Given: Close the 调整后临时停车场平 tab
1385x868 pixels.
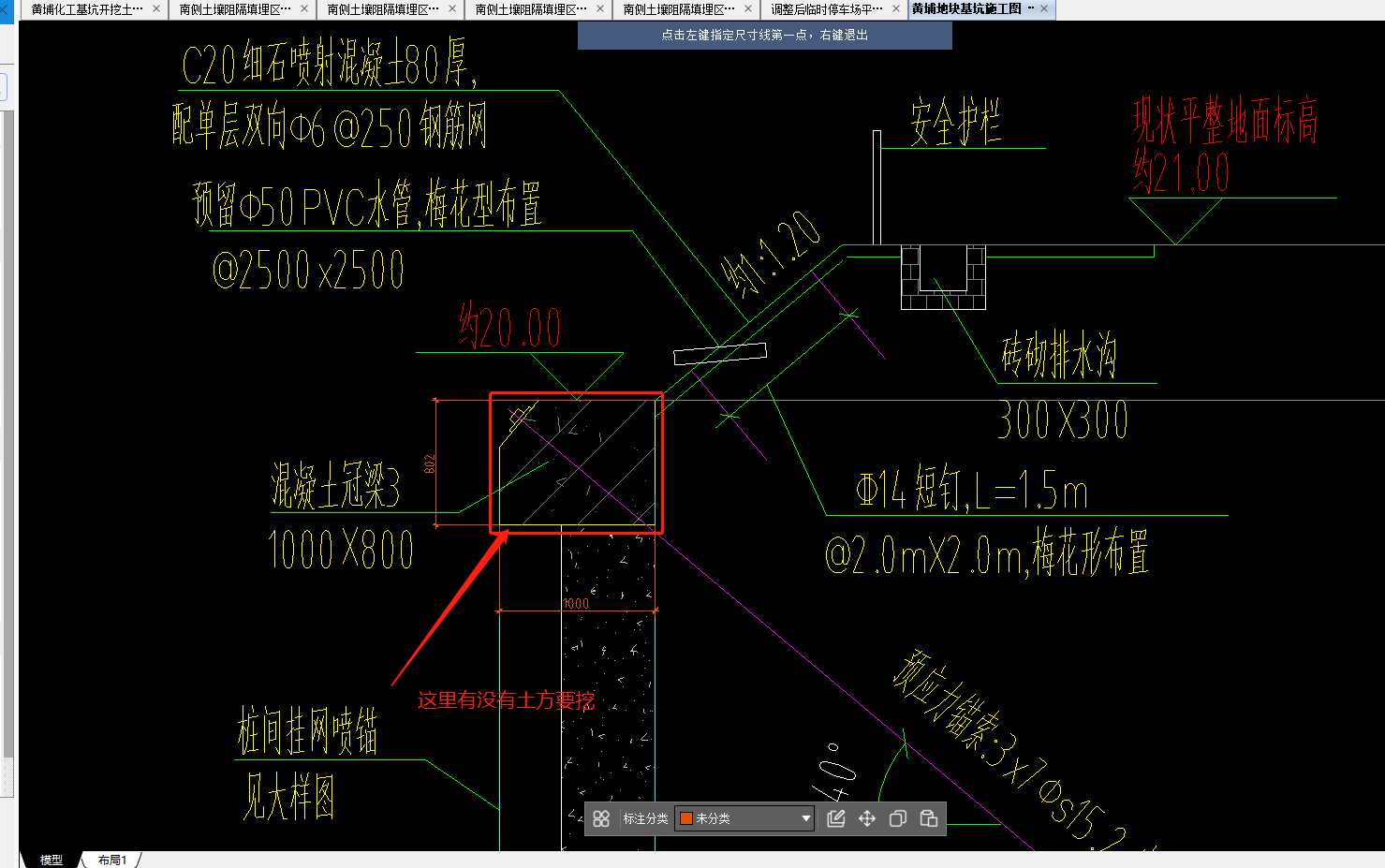Looking at the screenshot, I should 896,9.
